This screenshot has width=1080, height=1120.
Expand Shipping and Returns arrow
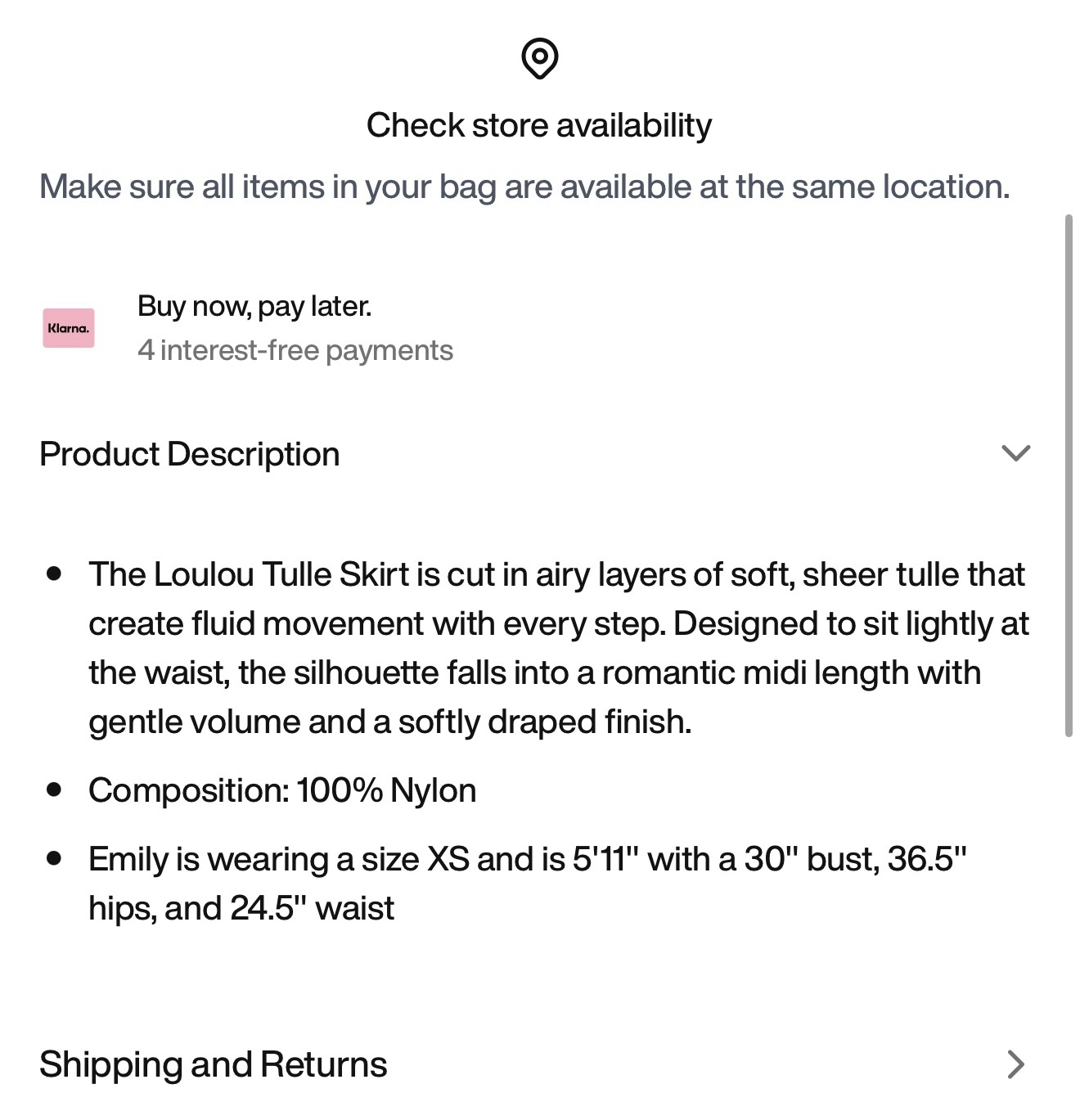tap(1015, 1064)
